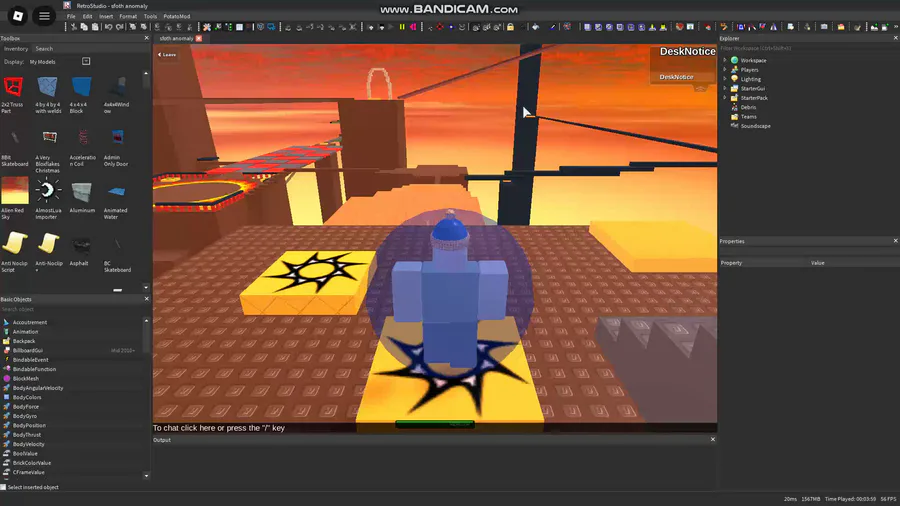
Task: Click the yellow padlock Lock tool icon
Action: [510, 27]
